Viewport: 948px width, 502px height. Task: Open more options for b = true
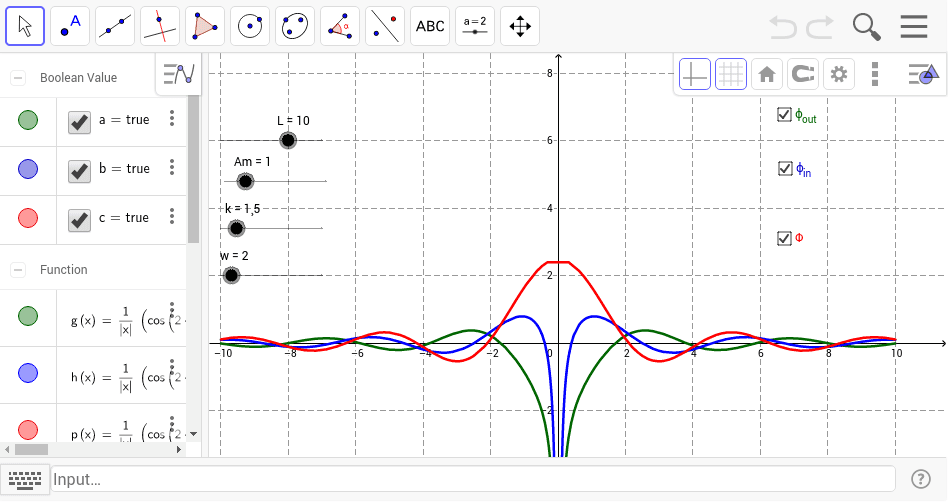[x=172, y=167]
